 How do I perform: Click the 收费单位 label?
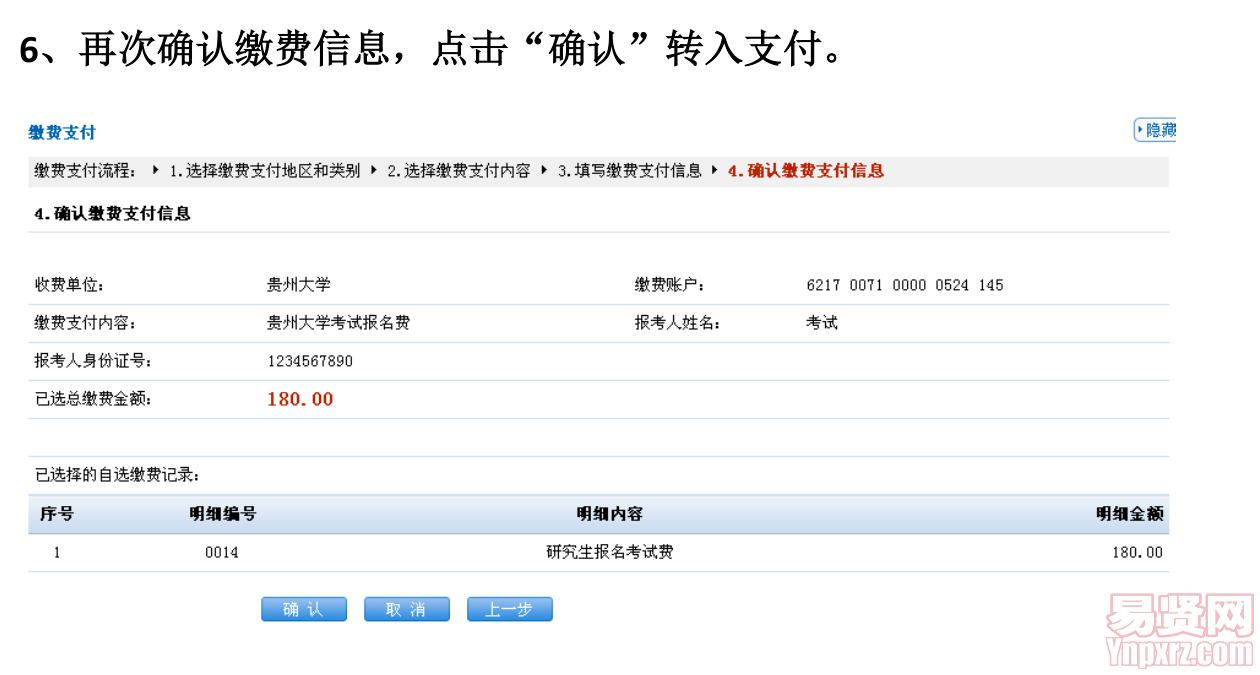click(x=69, y=285)
